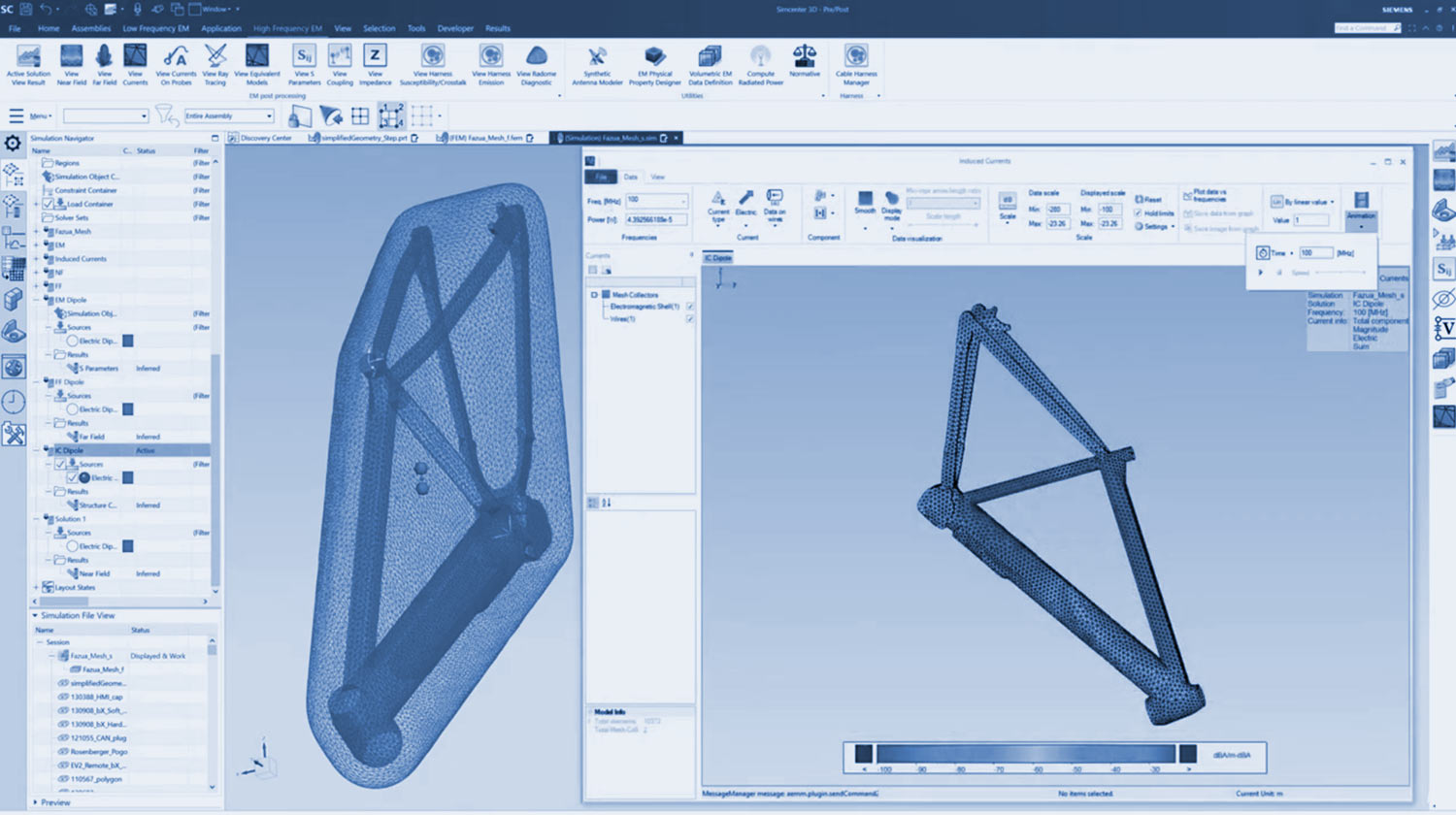Viewport: 1456px width, 815px height.
Task: Expand the Layout States node
Action: tap(37, 587)
